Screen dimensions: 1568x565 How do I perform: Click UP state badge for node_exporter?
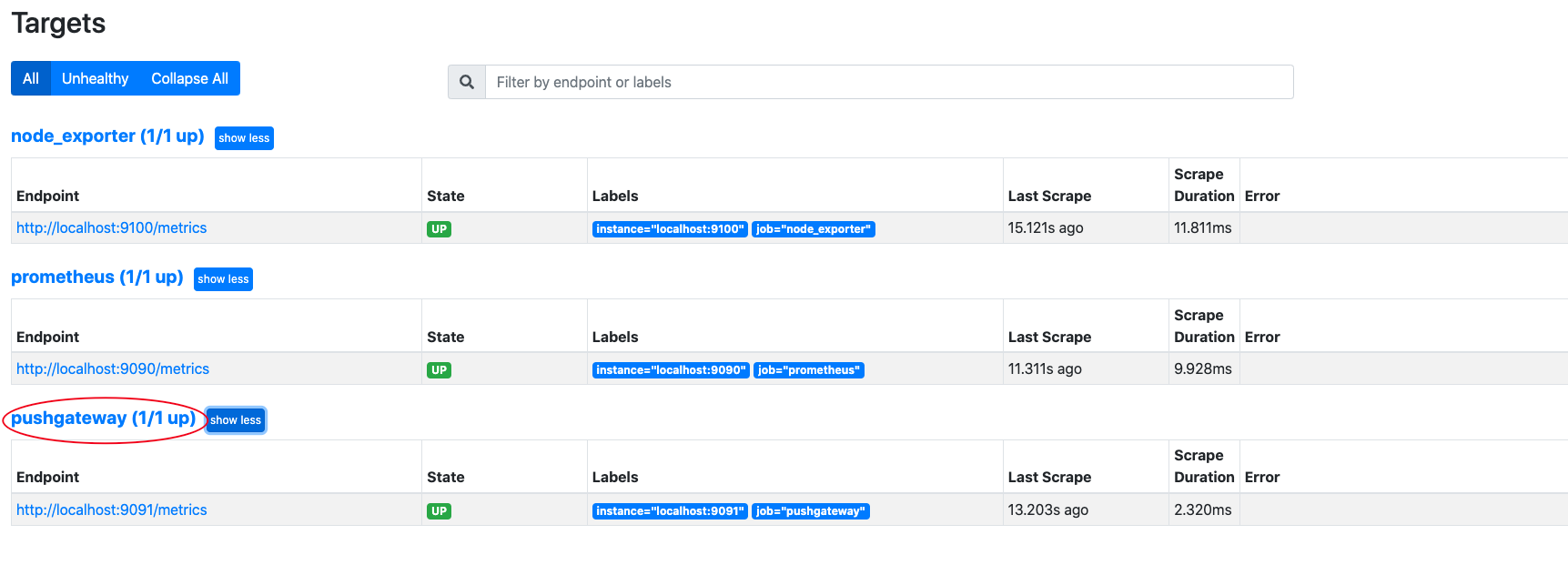439,229
